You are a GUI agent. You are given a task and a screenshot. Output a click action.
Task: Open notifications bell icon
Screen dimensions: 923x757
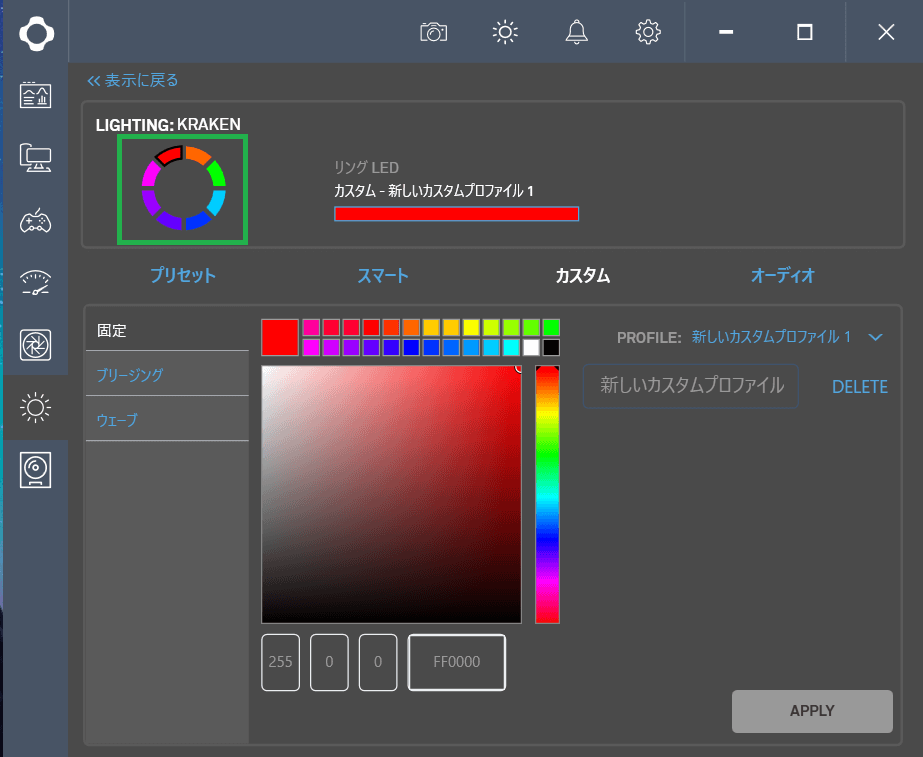[576, 32]
